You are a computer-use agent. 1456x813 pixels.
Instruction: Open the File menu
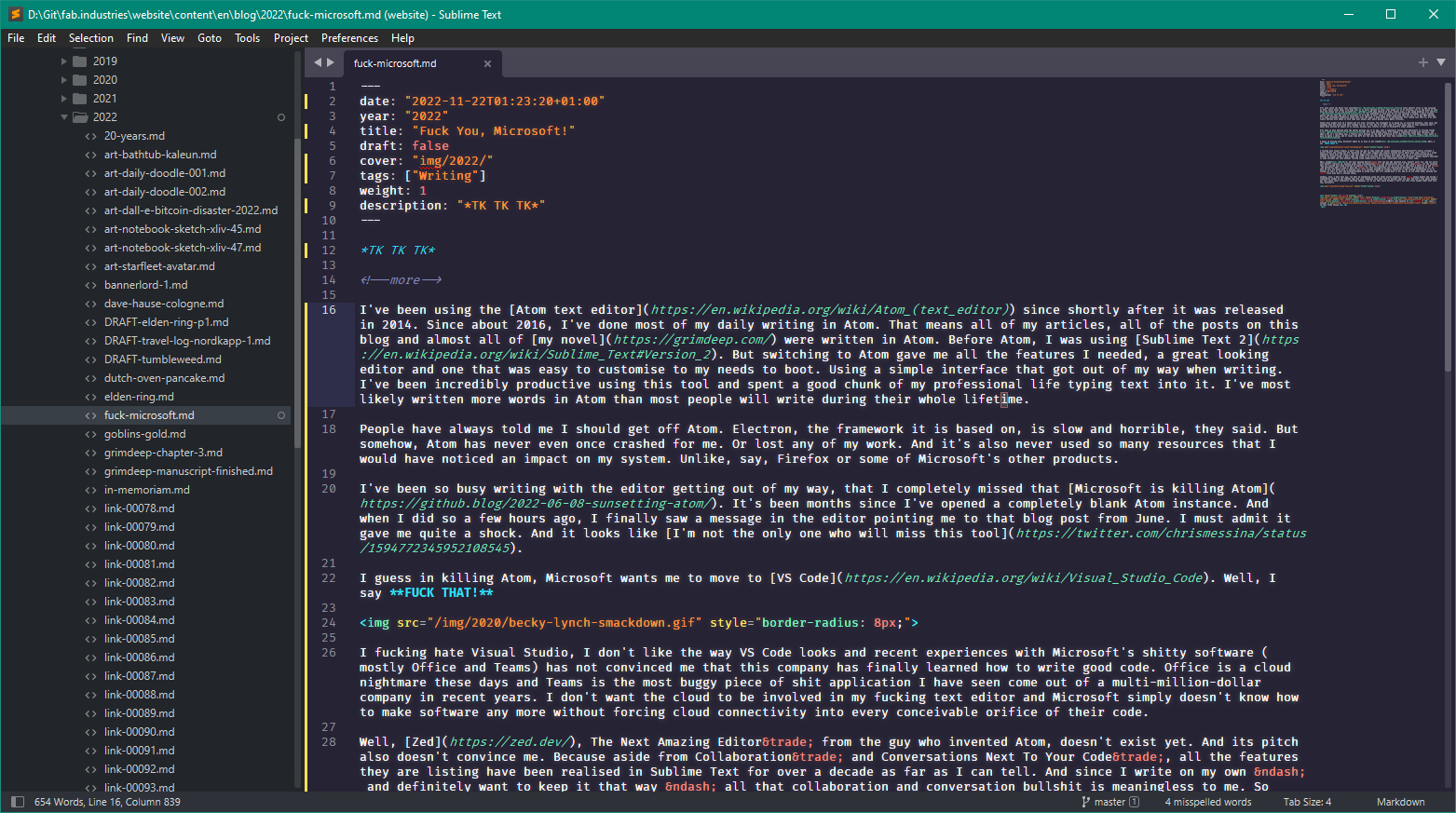[16, 38]
